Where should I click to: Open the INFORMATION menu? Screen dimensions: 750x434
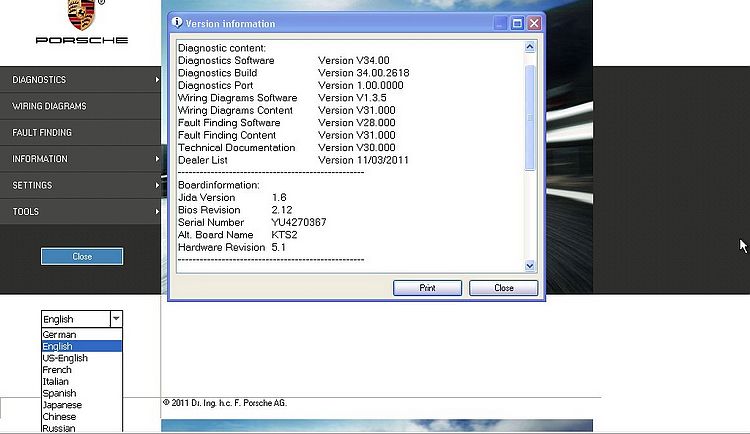[x=80, y=159]
